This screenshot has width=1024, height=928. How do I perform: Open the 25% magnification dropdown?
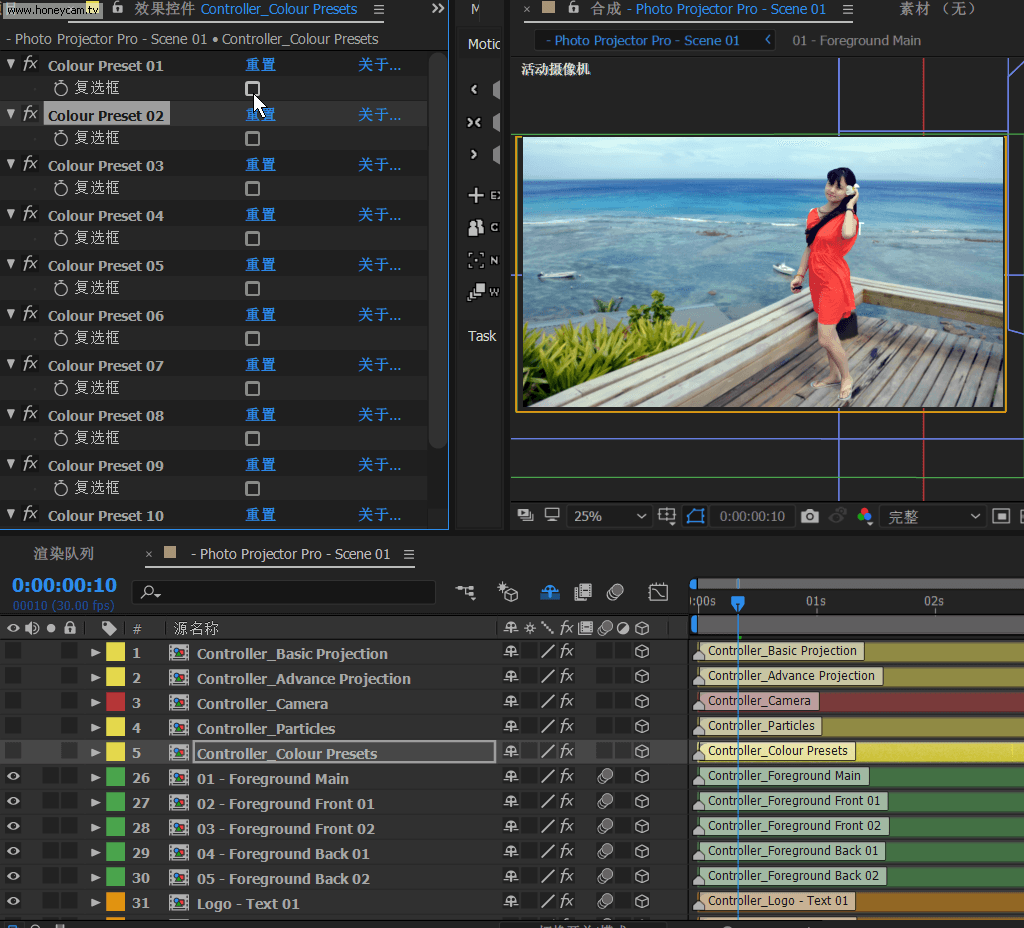point(609,516)
